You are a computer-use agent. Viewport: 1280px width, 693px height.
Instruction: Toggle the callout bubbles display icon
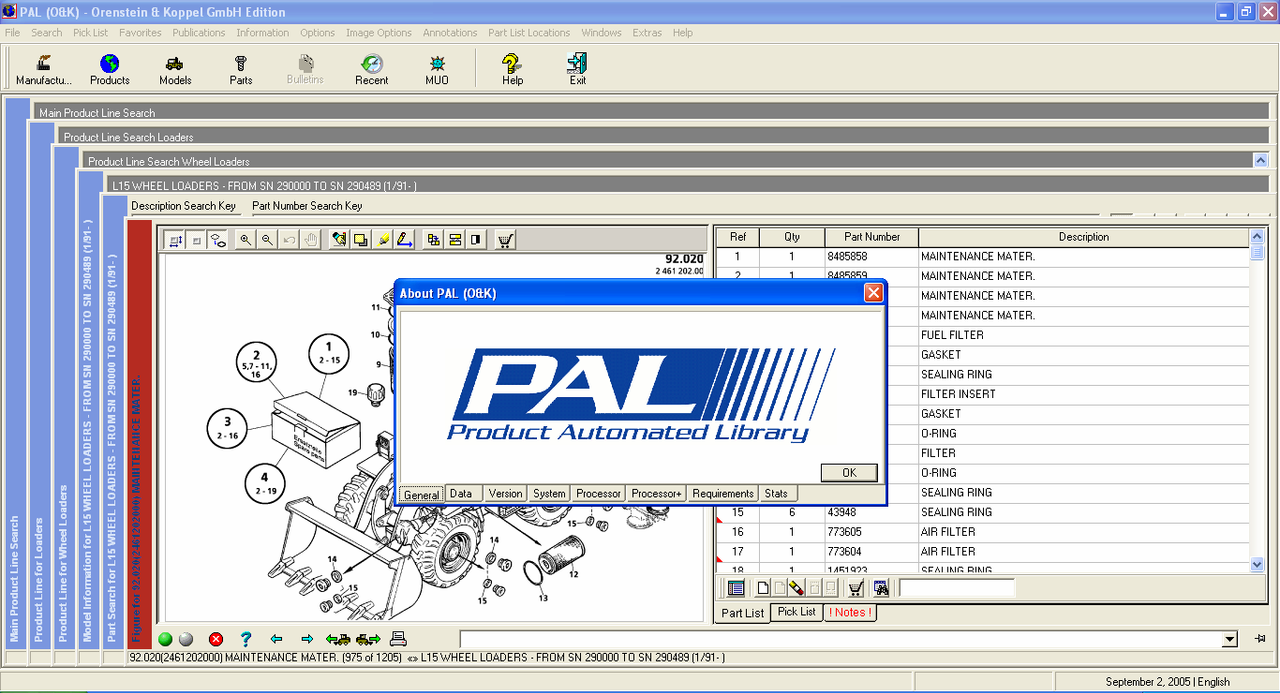(x=218, y=240)
